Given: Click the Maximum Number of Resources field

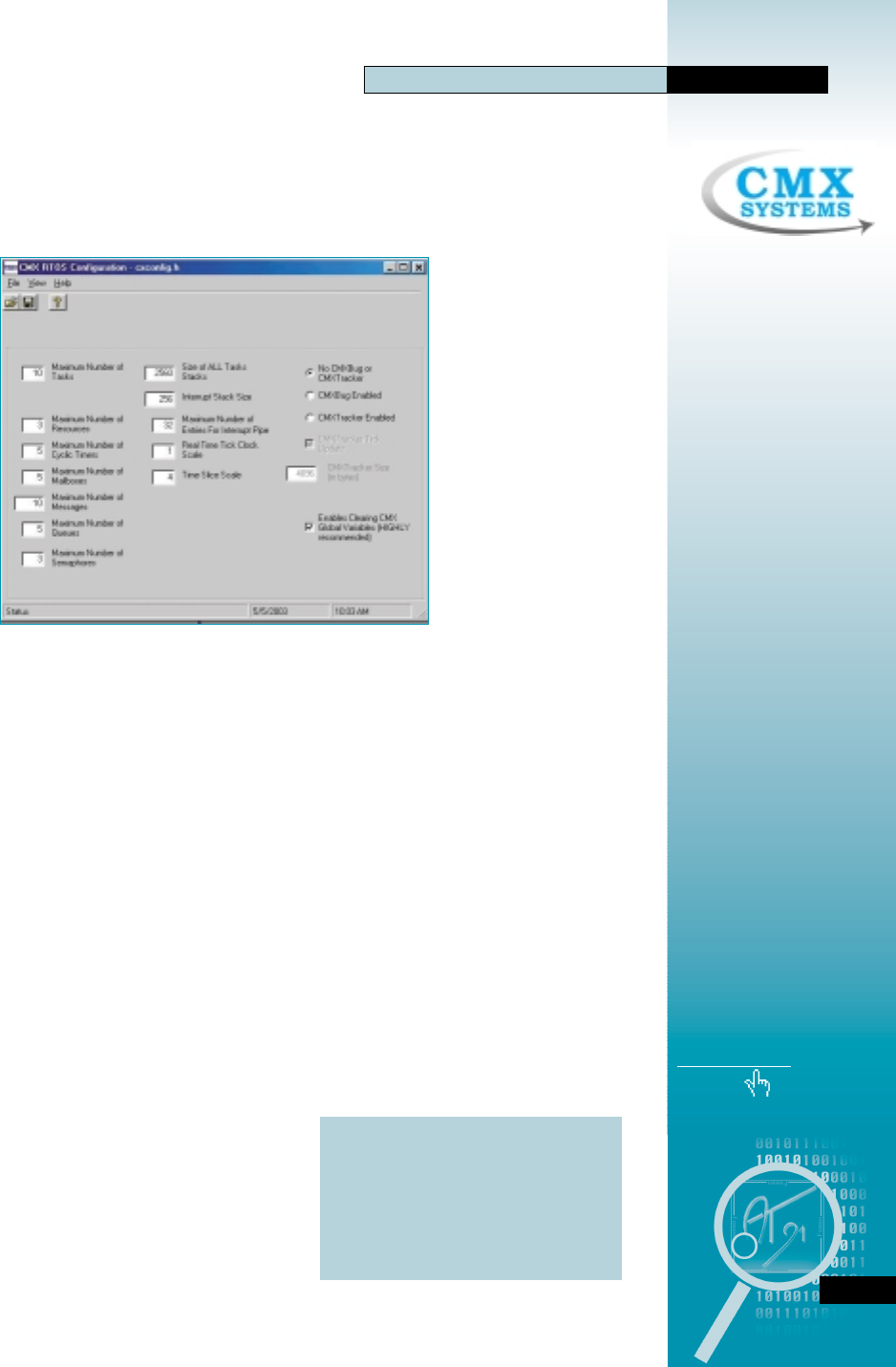Looking at the screenshot, I should (x=33, y=425).
